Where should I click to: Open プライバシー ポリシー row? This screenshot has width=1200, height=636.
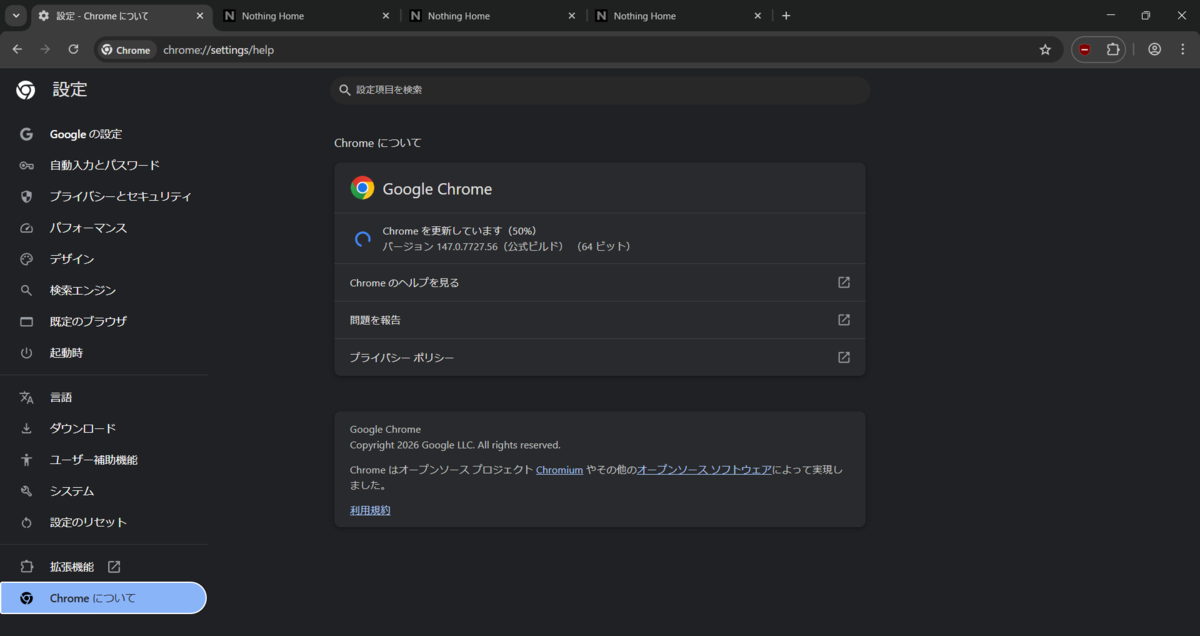pos(600,357)
